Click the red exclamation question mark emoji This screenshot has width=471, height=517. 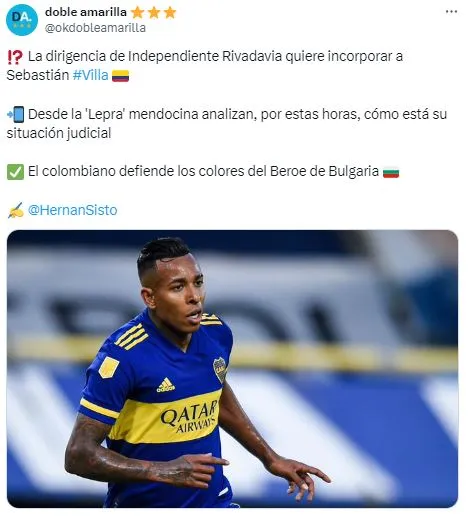[x=15, y=57]
